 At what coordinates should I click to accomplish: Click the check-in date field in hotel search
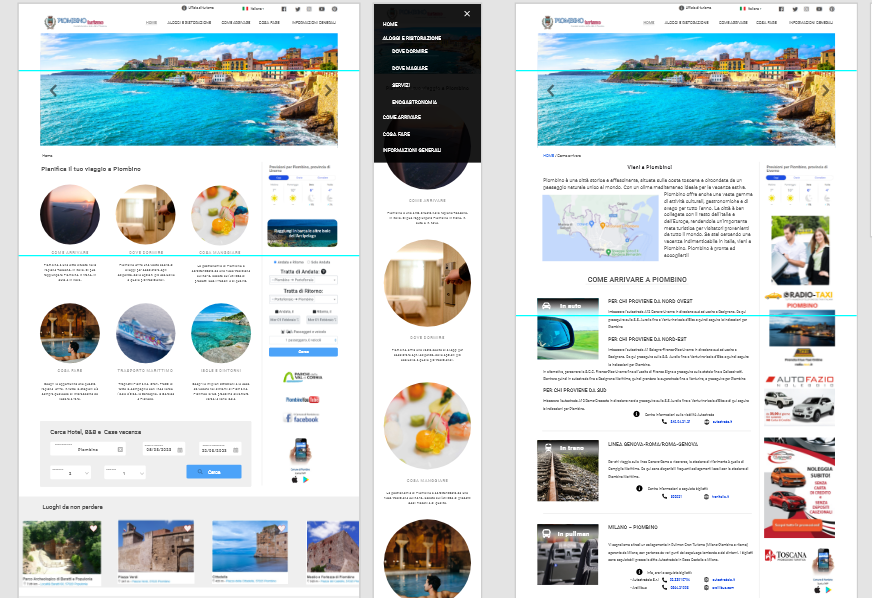(163, 450)
